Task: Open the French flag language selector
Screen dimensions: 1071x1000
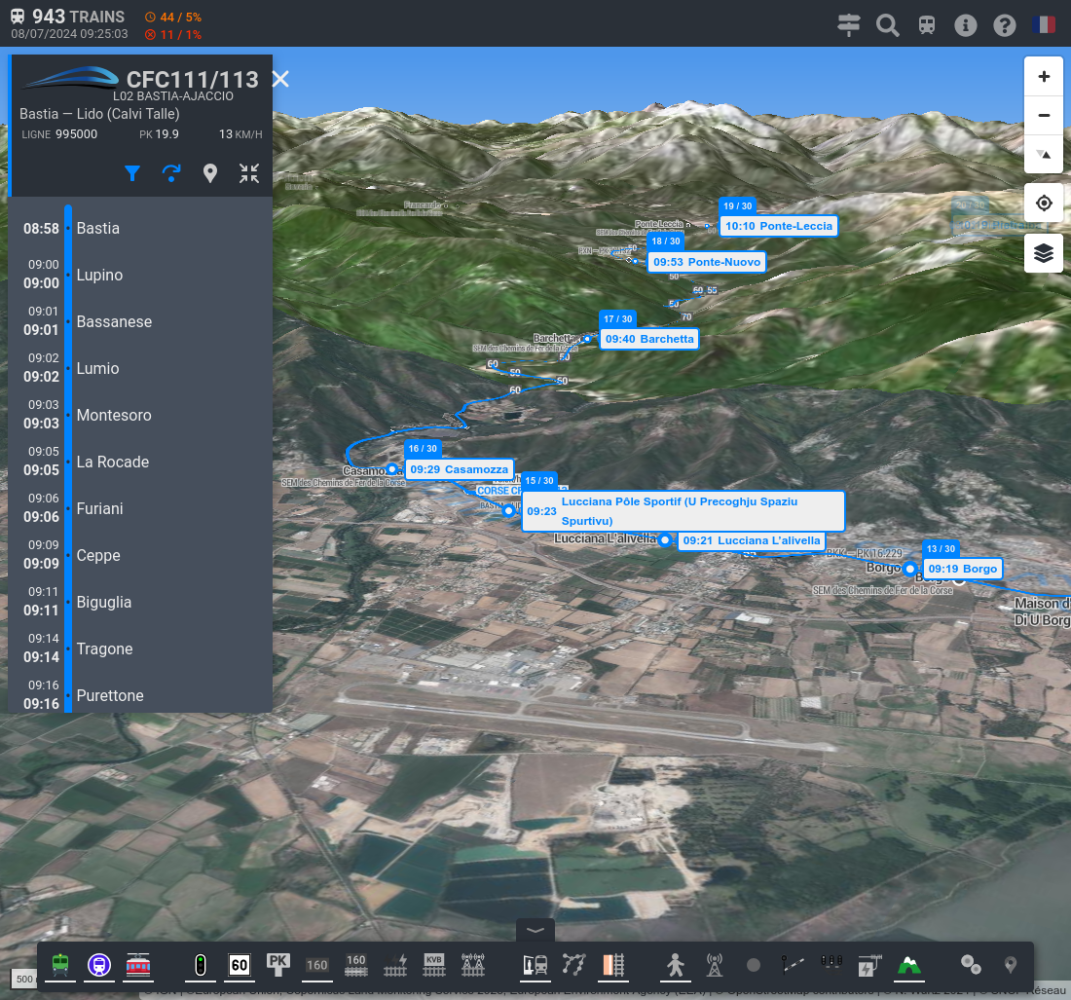Action: pyautogui.click(x=1044, y=25)
